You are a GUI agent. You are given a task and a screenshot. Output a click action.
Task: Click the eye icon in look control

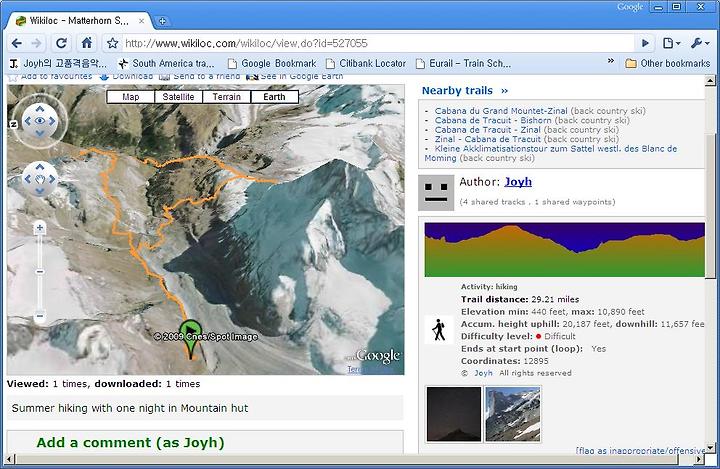tap(40, 121)
